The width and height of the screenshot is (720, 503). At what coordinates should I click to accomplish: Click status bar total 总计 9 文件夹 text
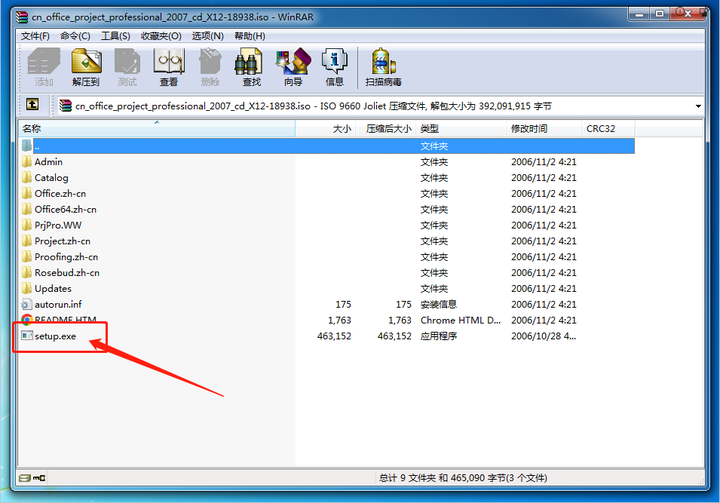(463, 478)
